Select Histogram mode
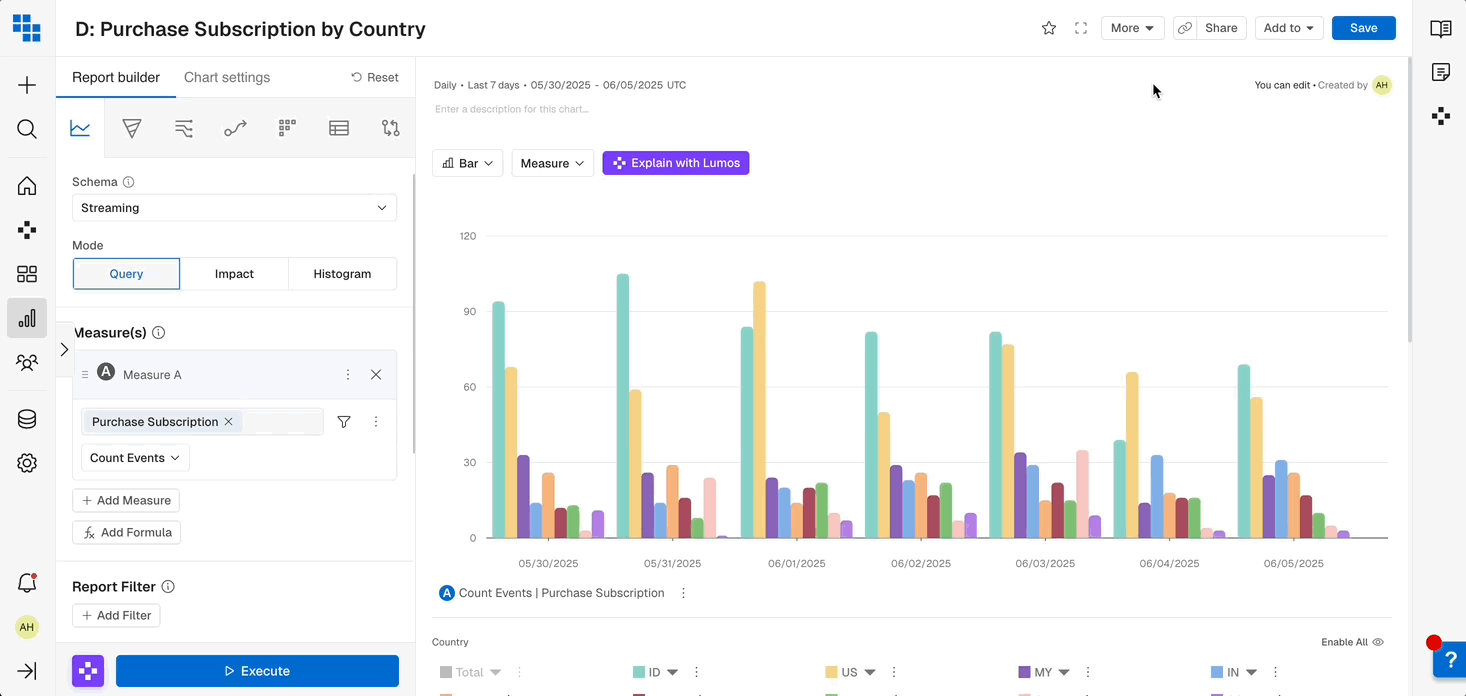This screenshot has width=1466, height=696. [x=342, y=274]
